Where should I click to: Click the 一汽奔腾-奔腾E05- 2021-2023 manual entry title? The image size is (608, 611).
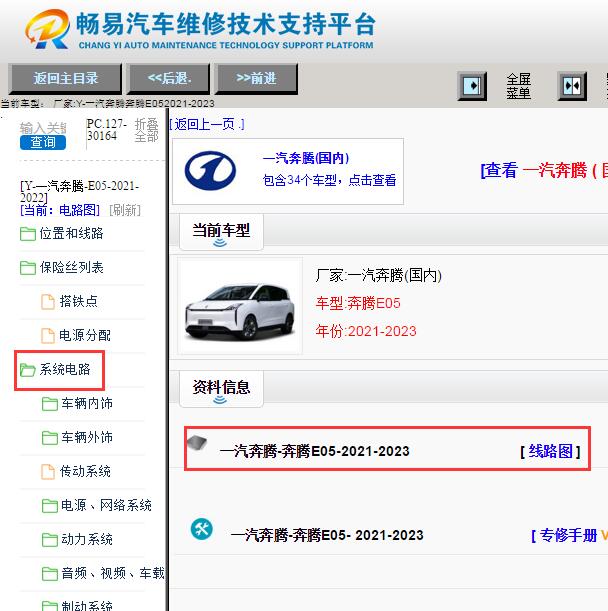(x=327, y=535)
